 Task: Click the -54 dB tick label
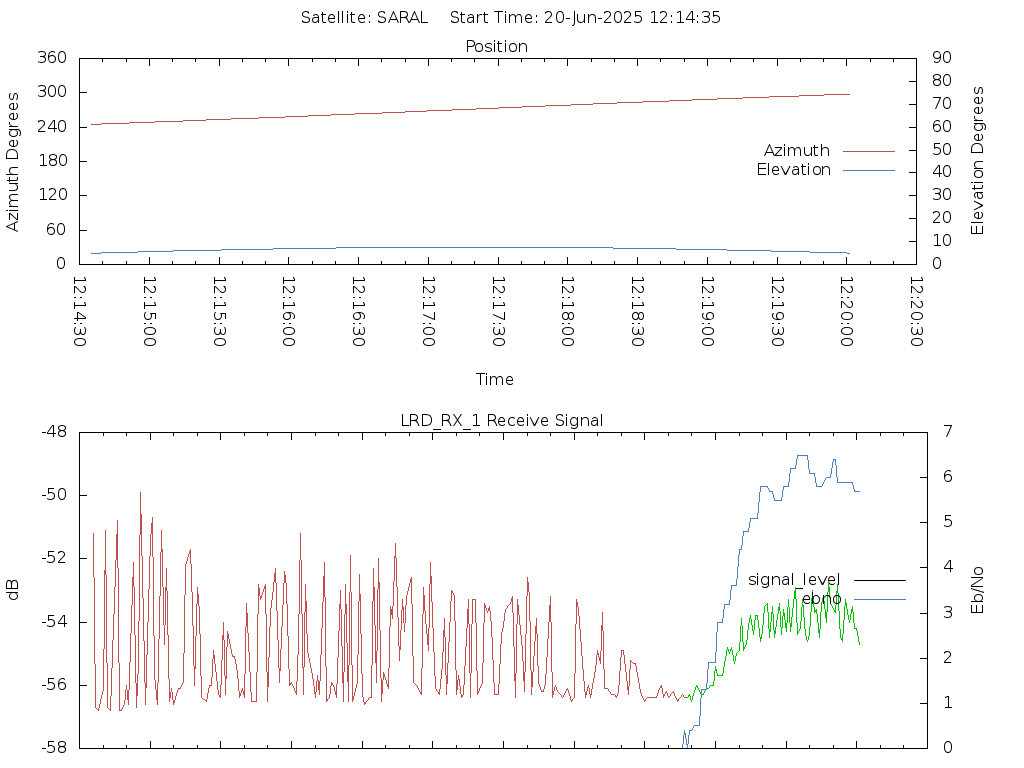click(54, 622)
